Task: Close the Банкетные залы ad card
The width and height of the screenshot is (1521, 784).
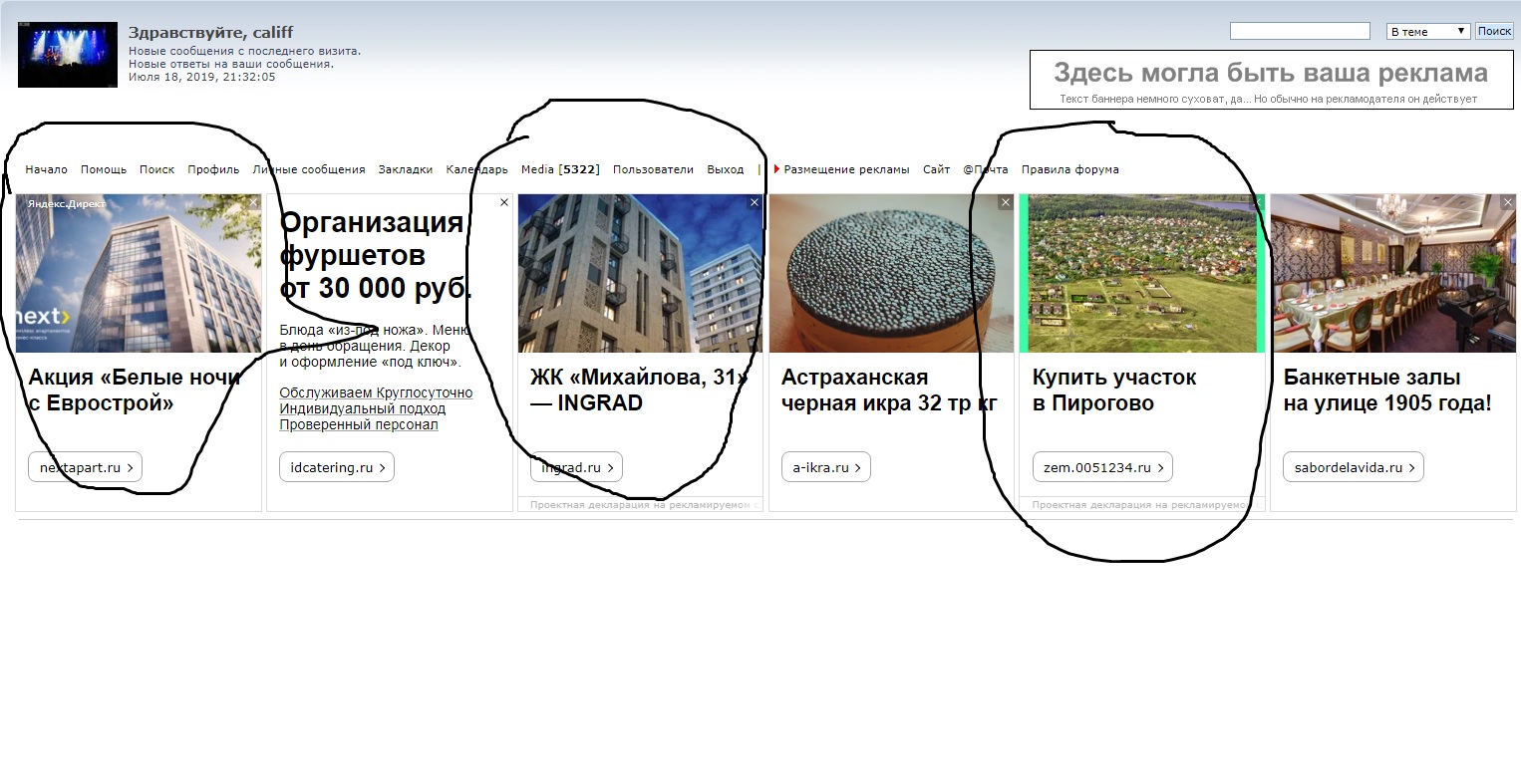Action: click(1508, 202)
